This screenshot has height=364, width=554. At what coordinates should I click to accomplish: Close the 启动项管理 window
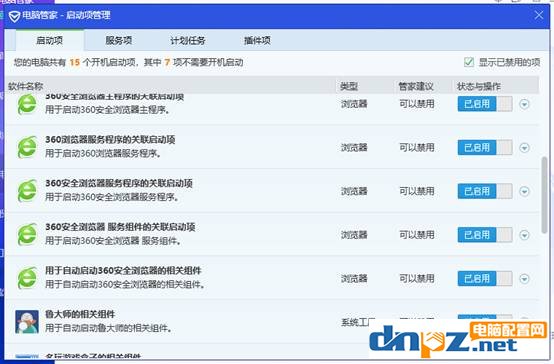tap(539, 15)
